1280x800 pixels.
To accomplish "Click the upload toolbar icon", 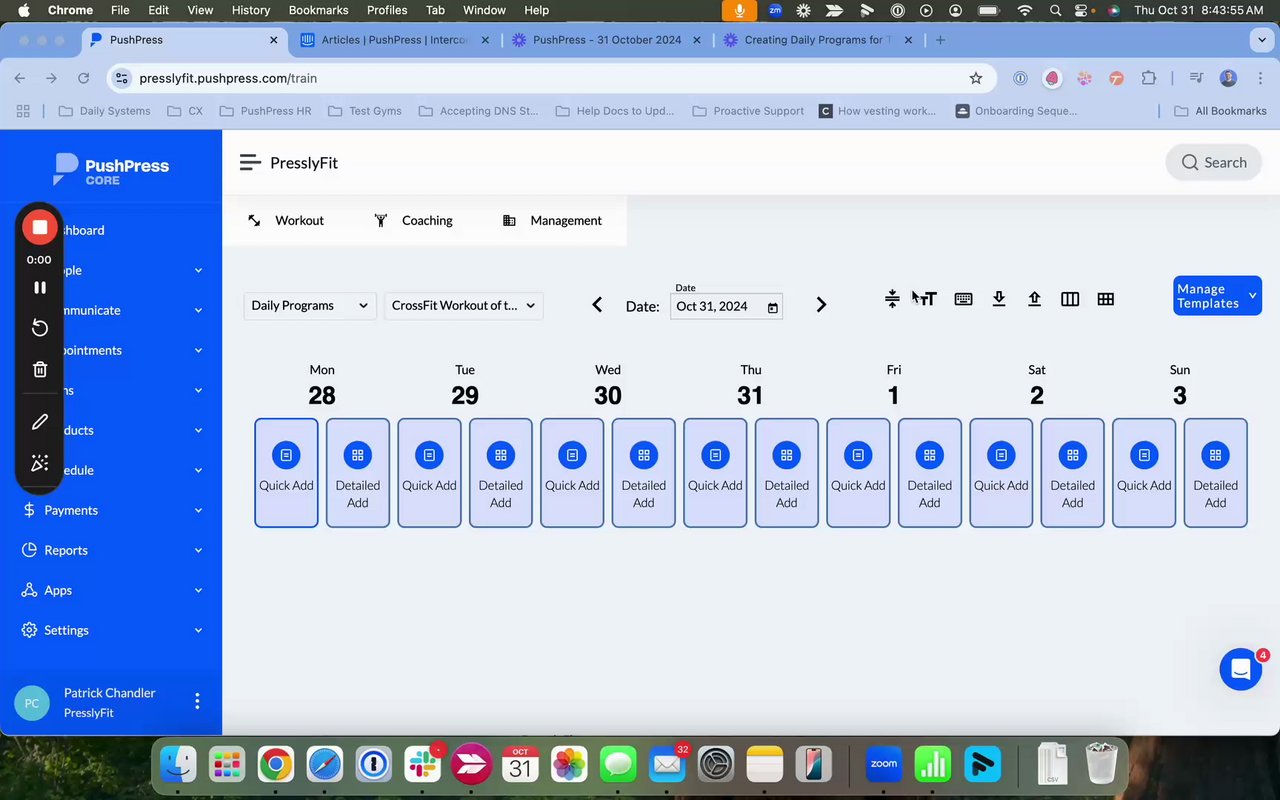I will [x=1034, y=299].
